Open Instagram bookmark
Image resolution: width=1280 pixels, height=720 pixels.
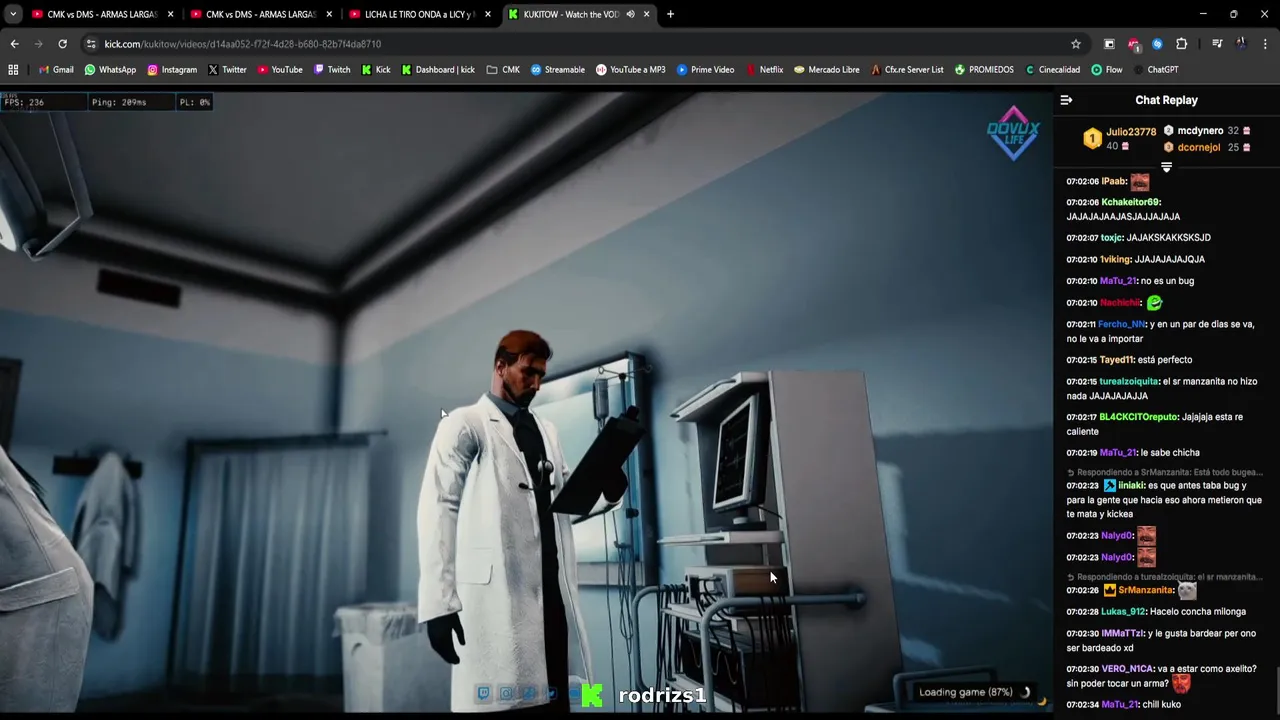pos(172,70)
